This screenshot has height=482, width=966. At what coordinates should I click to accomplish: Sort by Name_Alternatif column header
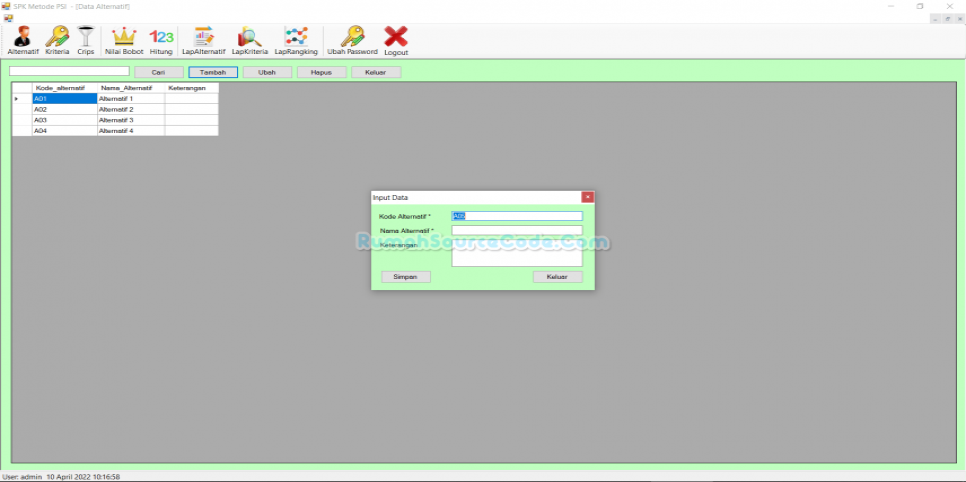coord(130,88)
